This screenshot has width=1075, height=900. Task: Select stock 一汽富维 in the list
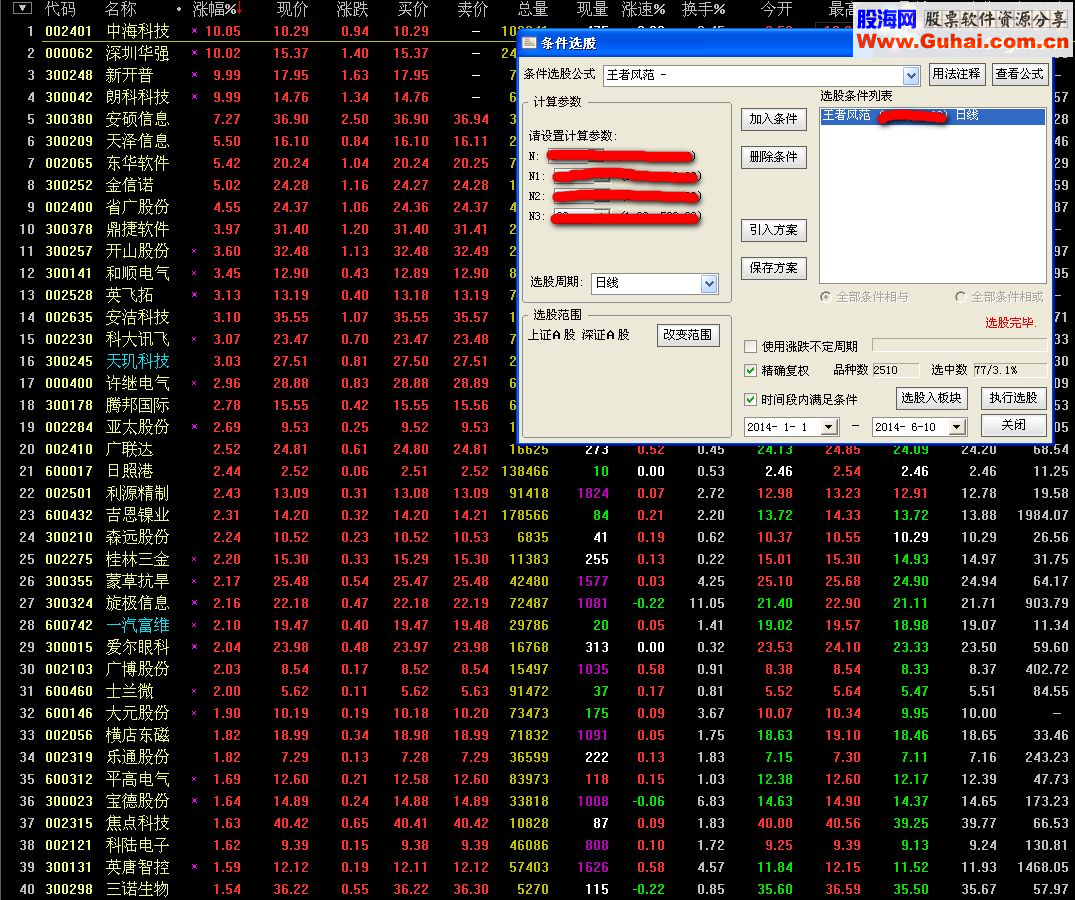[138, 625]
